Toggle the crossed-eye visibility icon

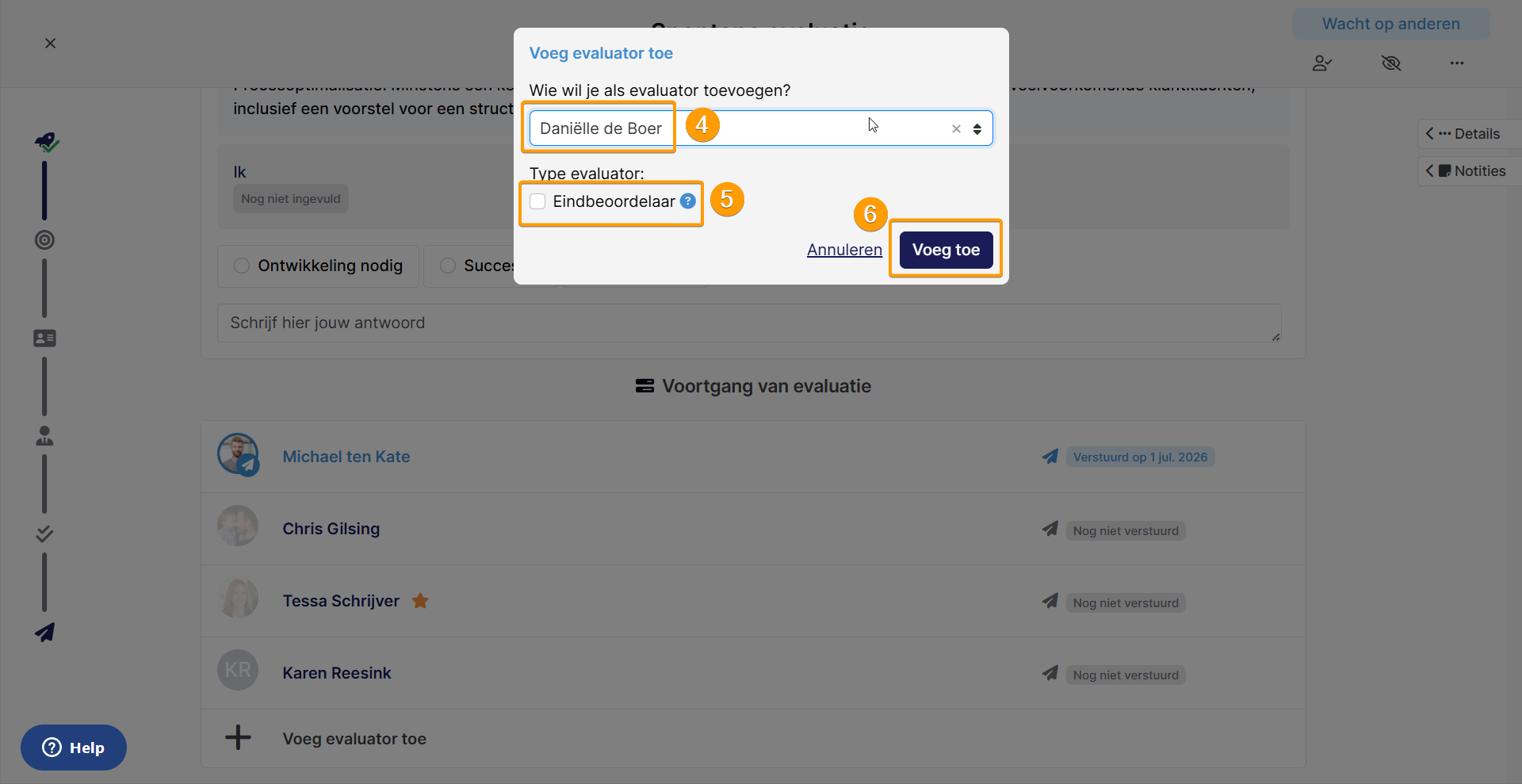coord(1391,63)
